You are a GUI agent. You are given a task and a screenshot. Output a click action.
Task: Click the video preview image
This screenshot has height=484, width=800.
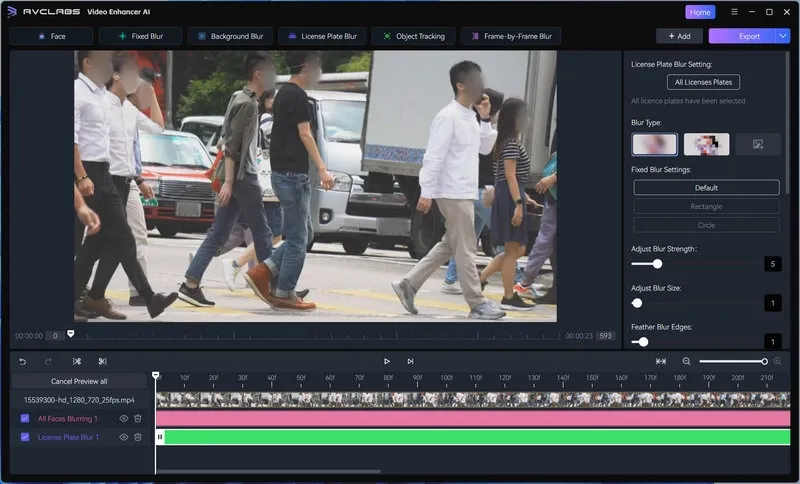pyautogui.click(x=315, y=186)
